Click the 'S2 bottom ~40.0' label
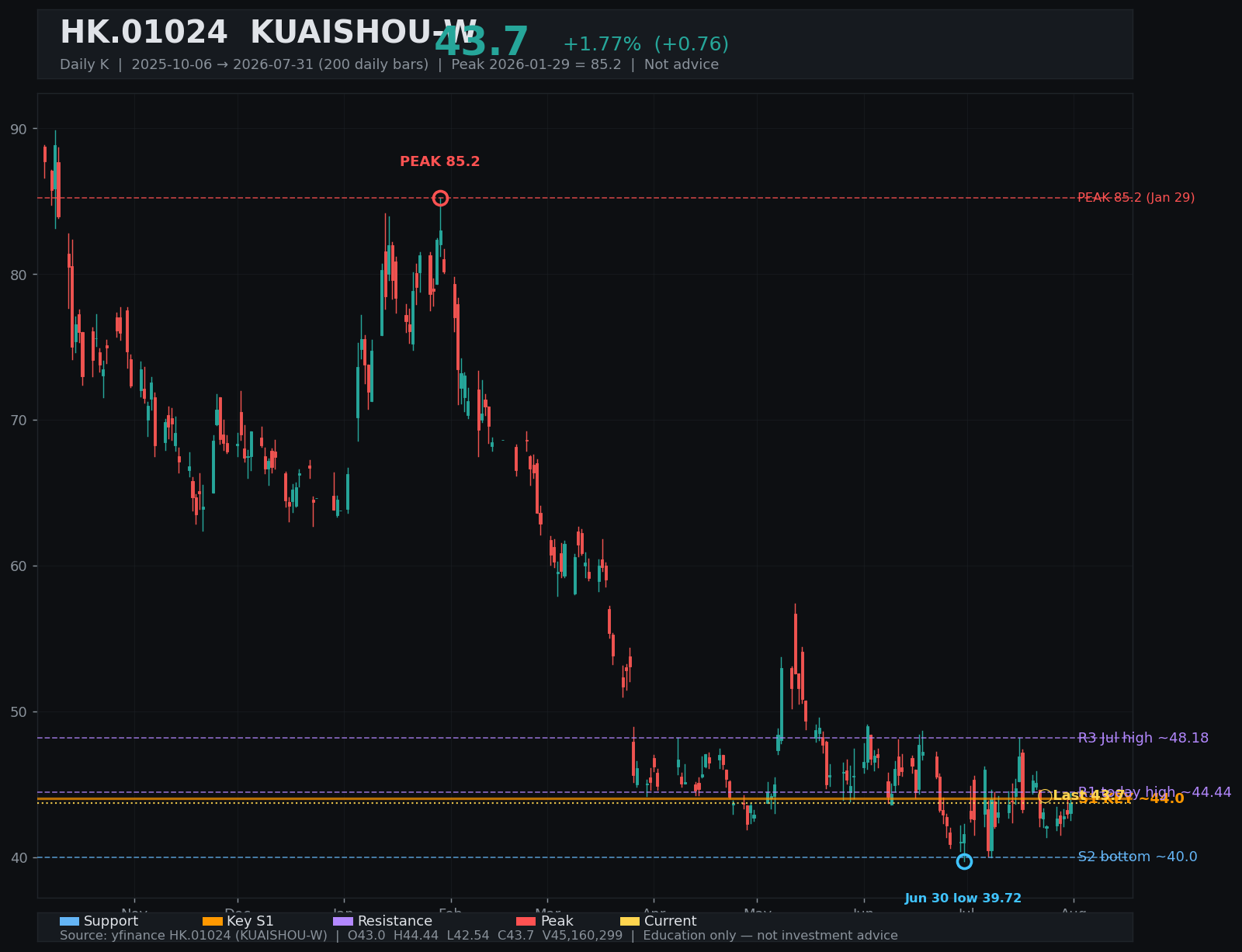 click(x=1137, y=857)
